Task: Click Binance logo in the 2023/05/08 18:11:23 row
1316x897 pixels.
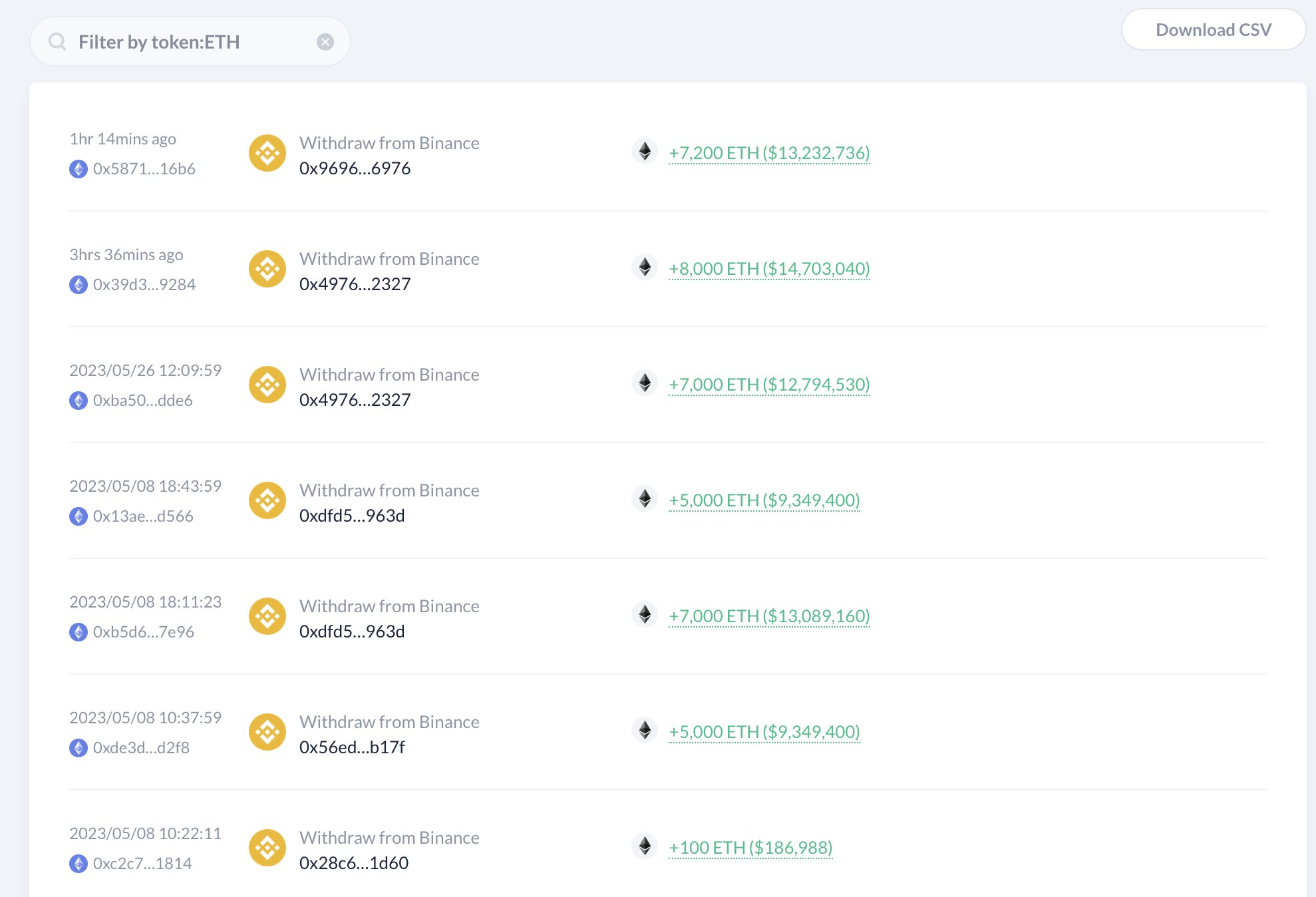Action: (267, 616)
